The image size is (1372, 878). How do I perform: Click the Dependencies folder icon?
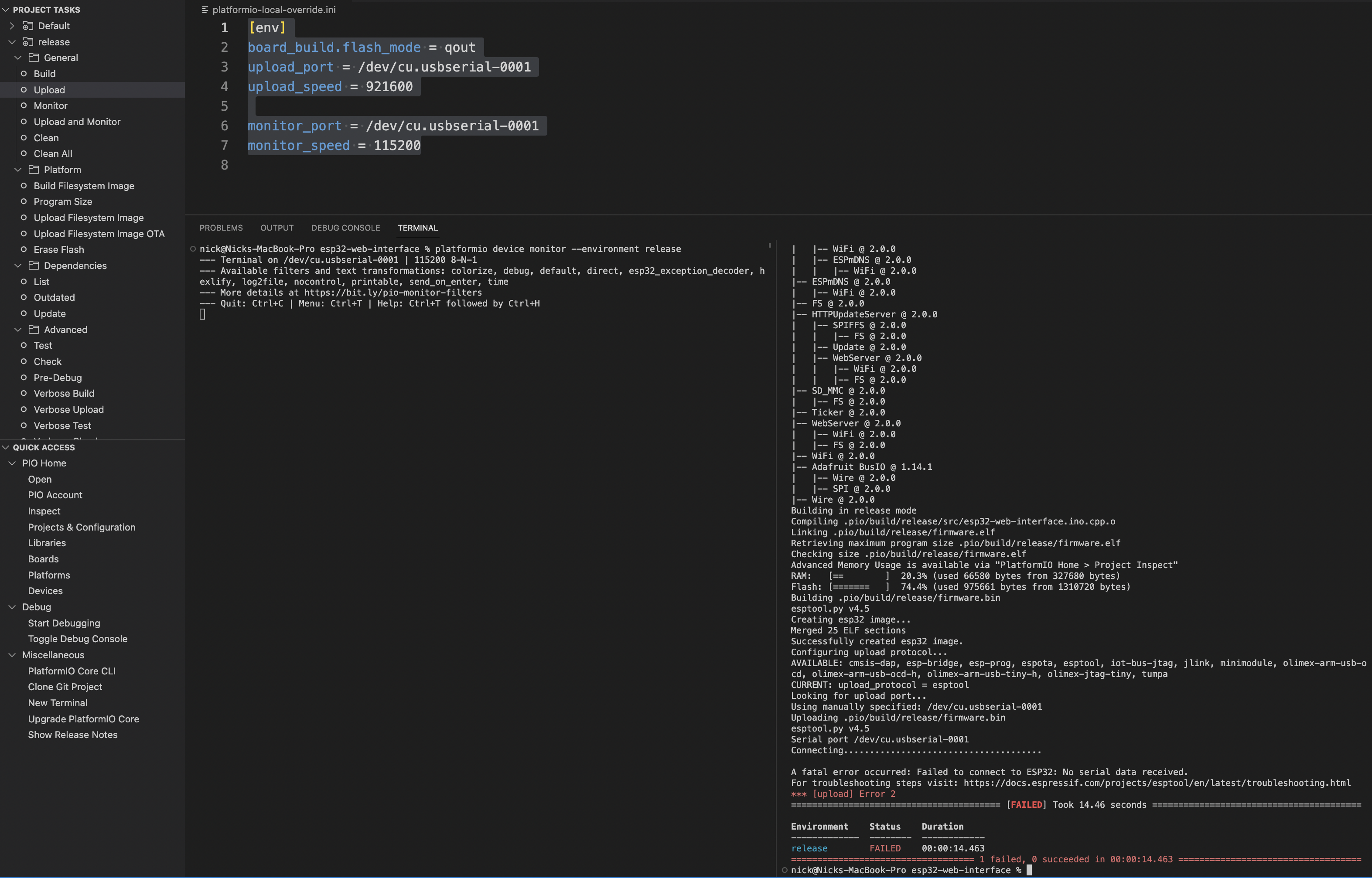[34, 265]
